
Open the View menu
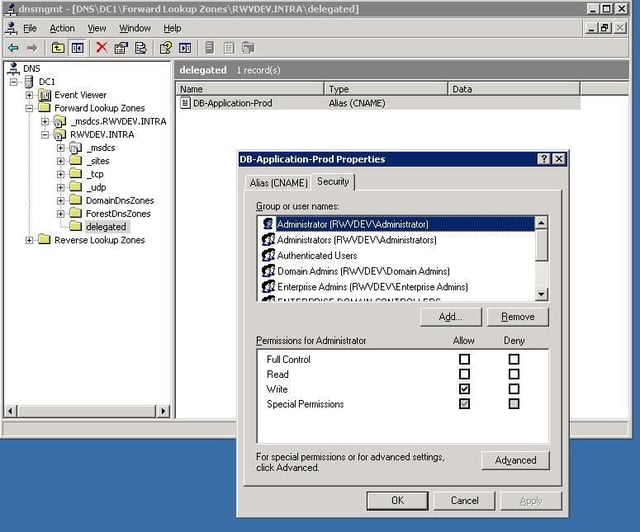[x=97, y=28]
